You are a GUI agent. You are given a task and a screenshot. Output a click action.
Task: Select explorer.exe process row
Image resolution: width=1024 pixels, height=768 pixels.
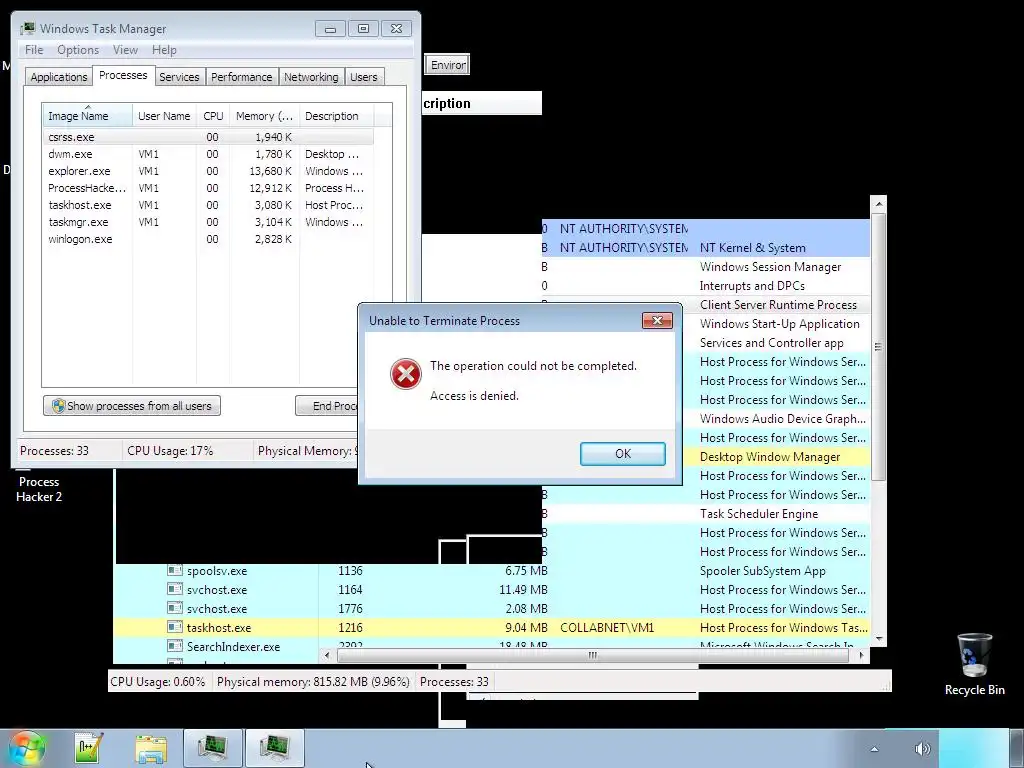208,171
